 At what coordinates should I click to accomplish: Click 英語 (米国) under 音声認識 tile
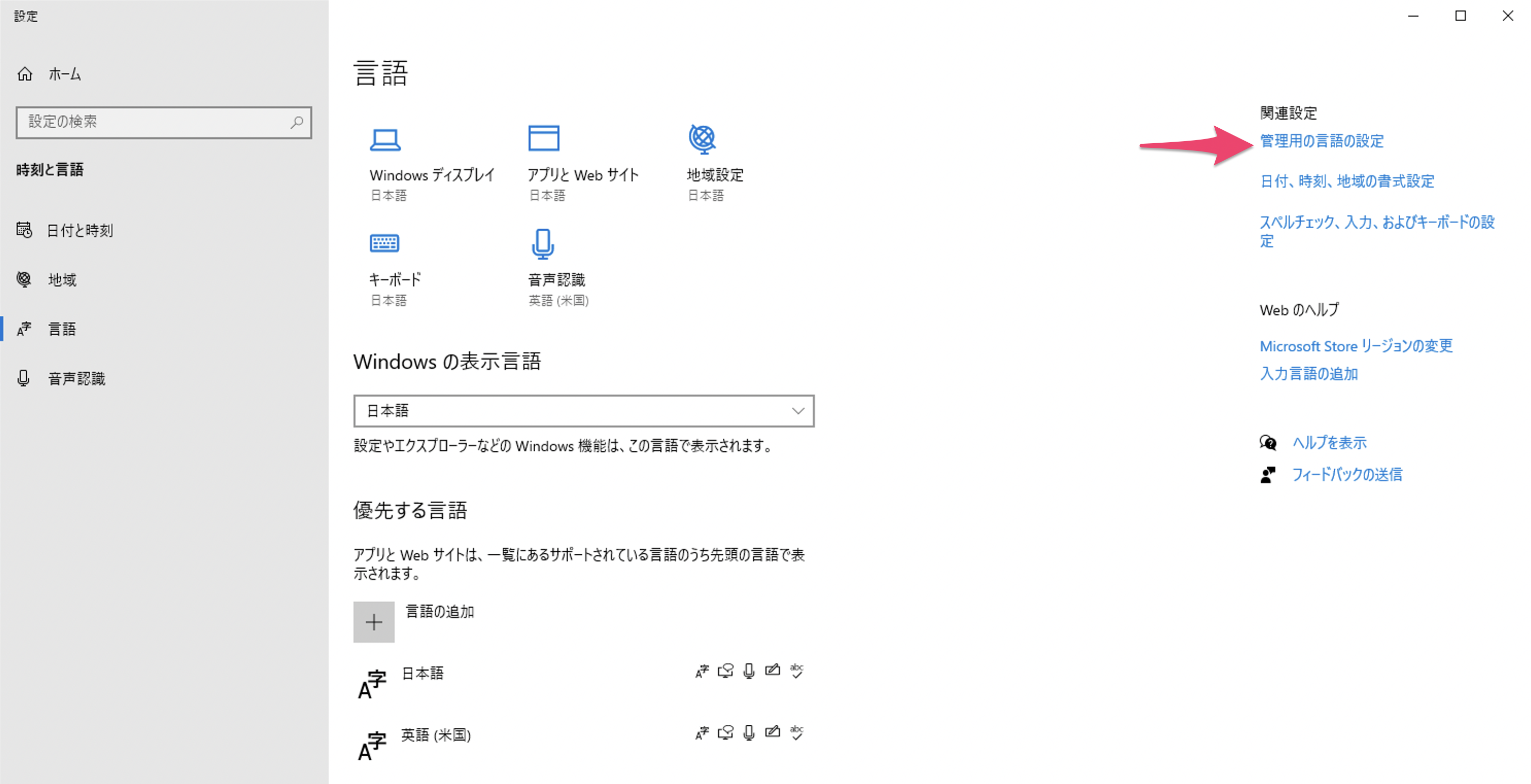point(559,301)
